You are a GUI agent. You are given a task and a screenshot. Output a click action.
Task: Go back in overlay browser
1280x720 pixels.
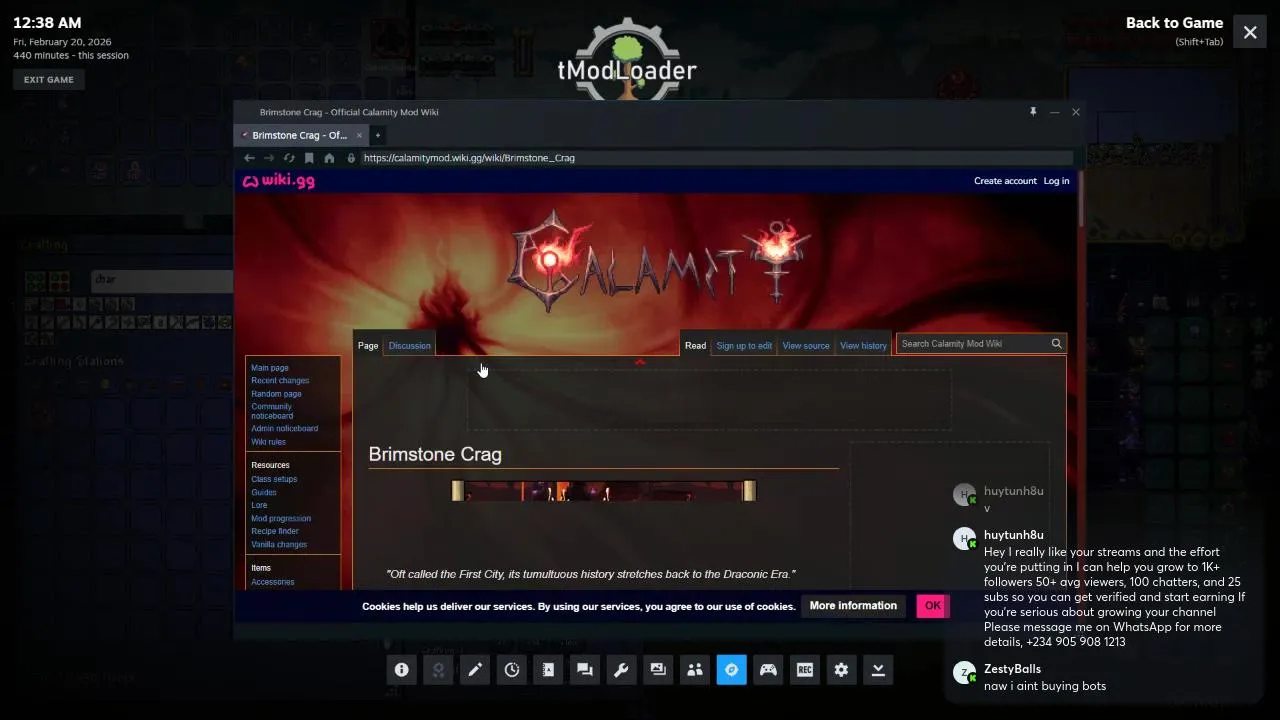click(249, 158)
